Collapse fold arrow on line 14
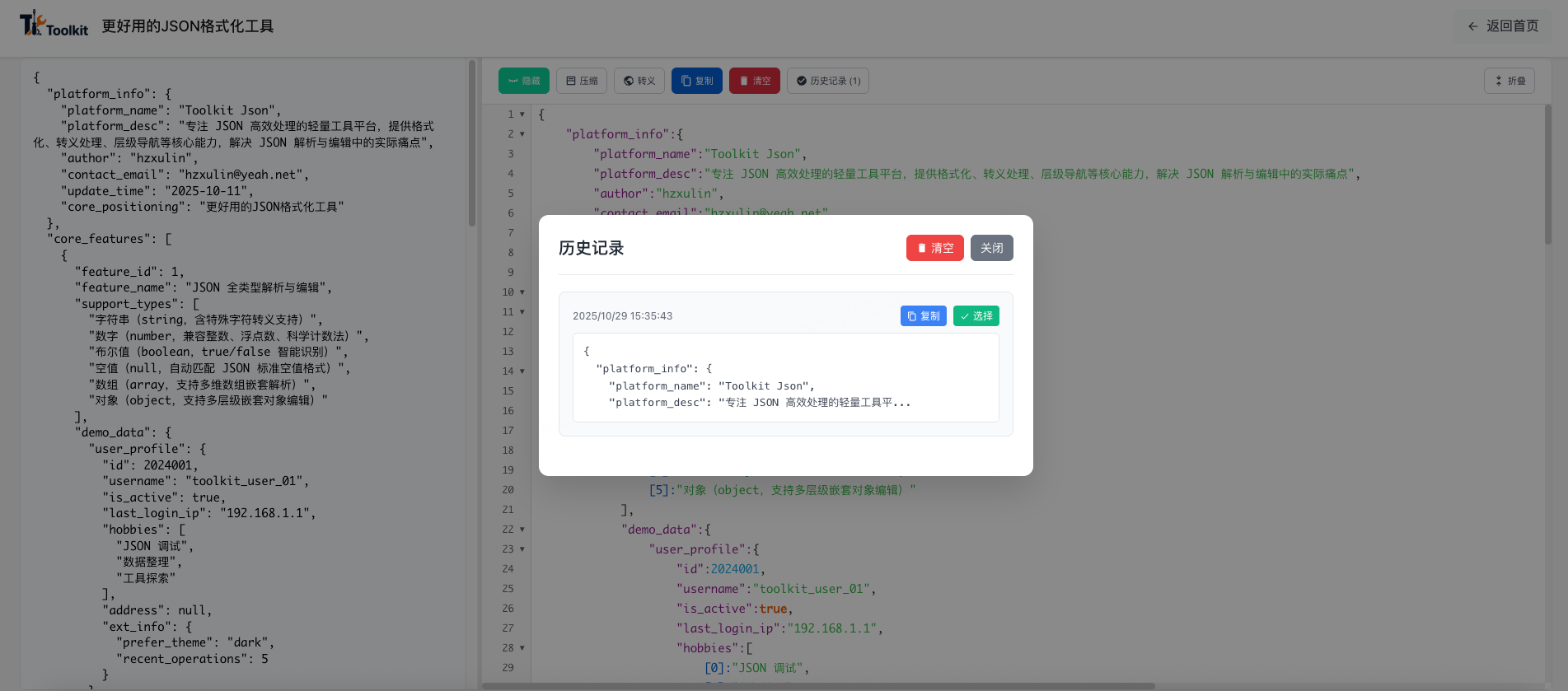The height and width of the screenshot is (691, 1568). (522, 371)
